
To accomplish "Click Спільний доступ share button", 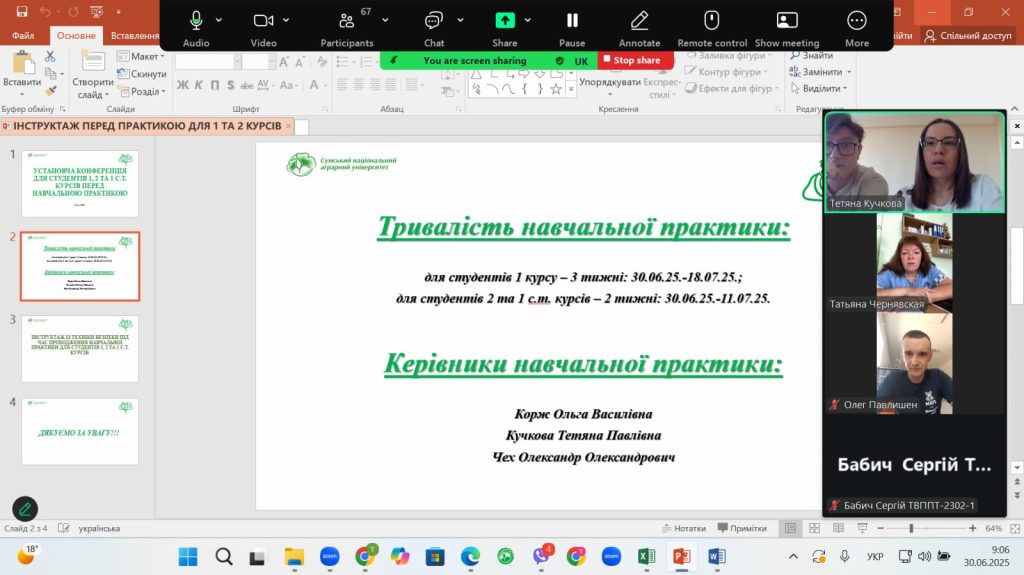I will pos(969,35).
